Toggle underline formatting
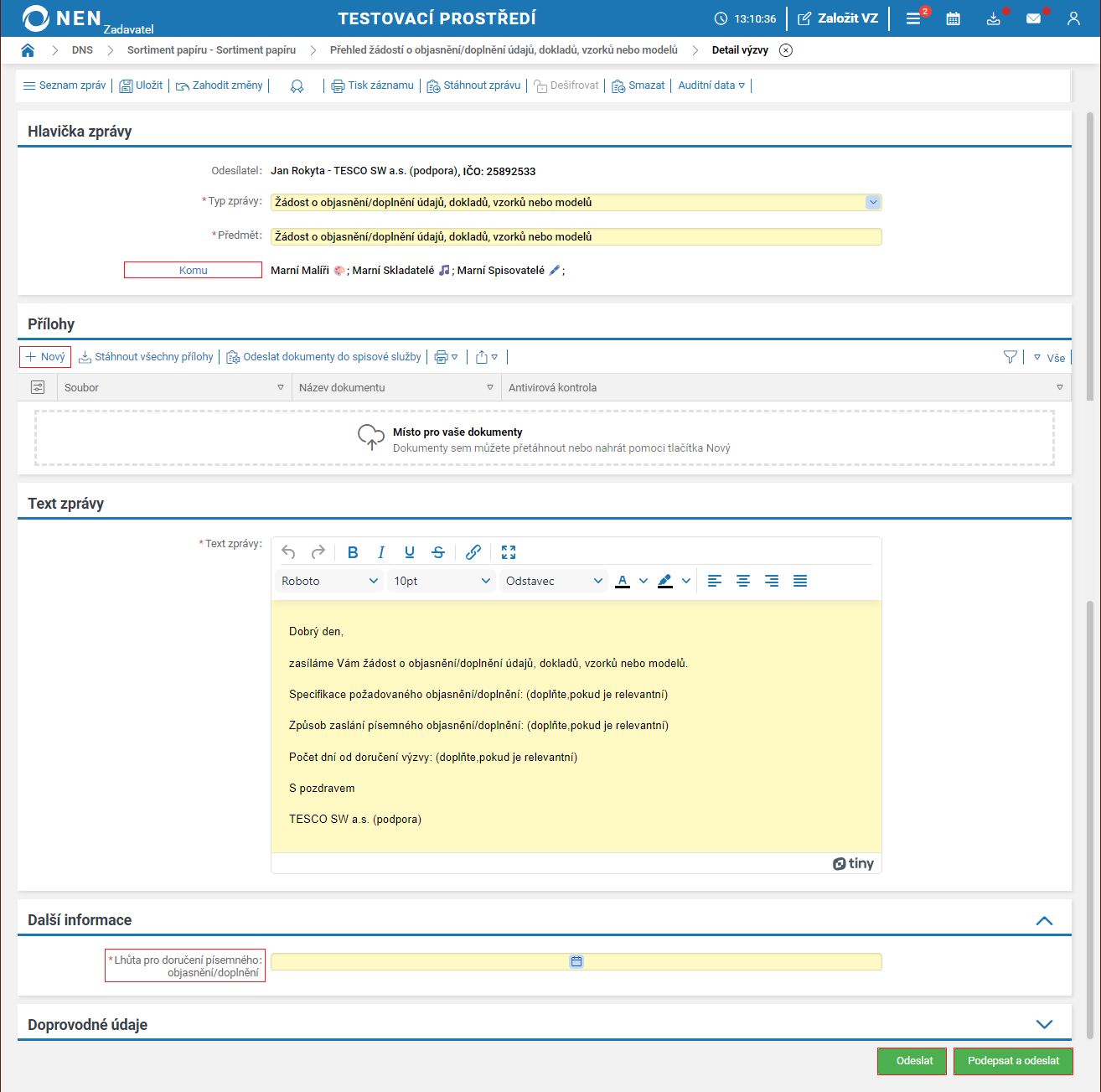Image resolution: width=1101 pixels, height=1092 pixels. tap(410, 552)
